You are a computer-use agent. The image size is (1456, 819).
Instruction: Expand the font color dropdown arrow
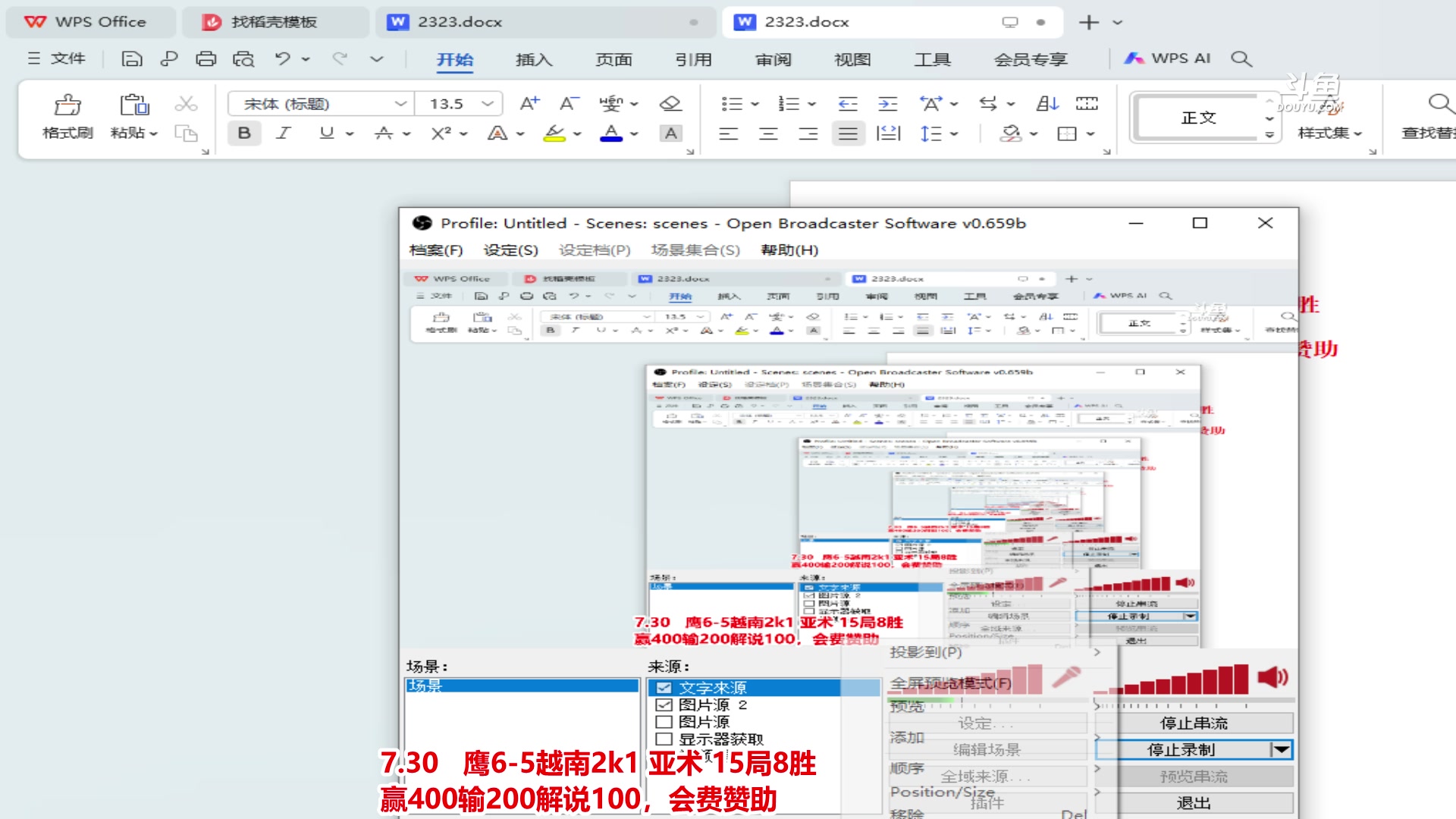634,134
